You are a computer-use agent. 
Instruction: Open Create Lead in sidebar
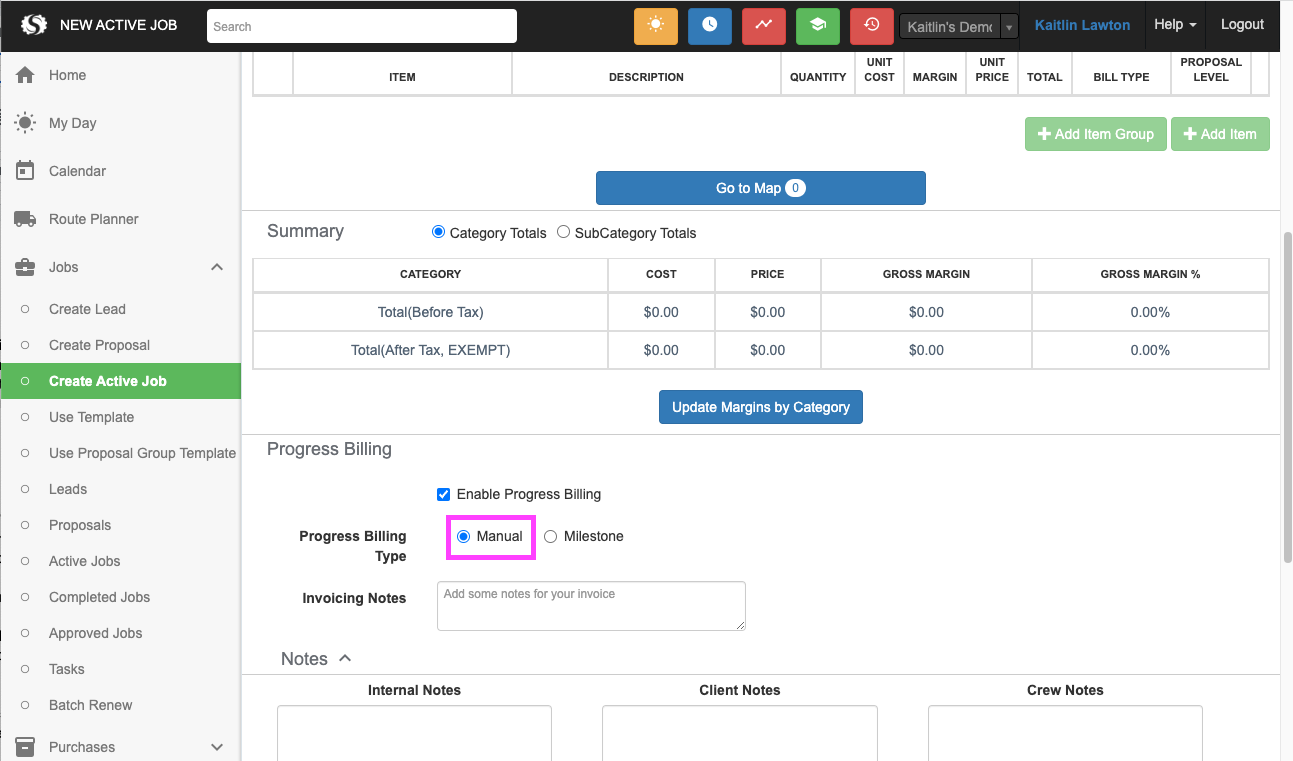pyautogui.click(x=87, y=309)
